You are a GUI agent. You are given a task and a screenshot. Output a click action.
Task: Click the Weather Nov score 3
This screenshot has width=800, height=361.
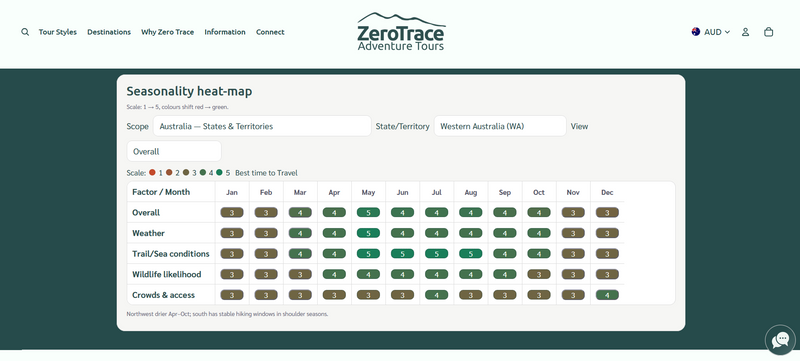[573, 233]
